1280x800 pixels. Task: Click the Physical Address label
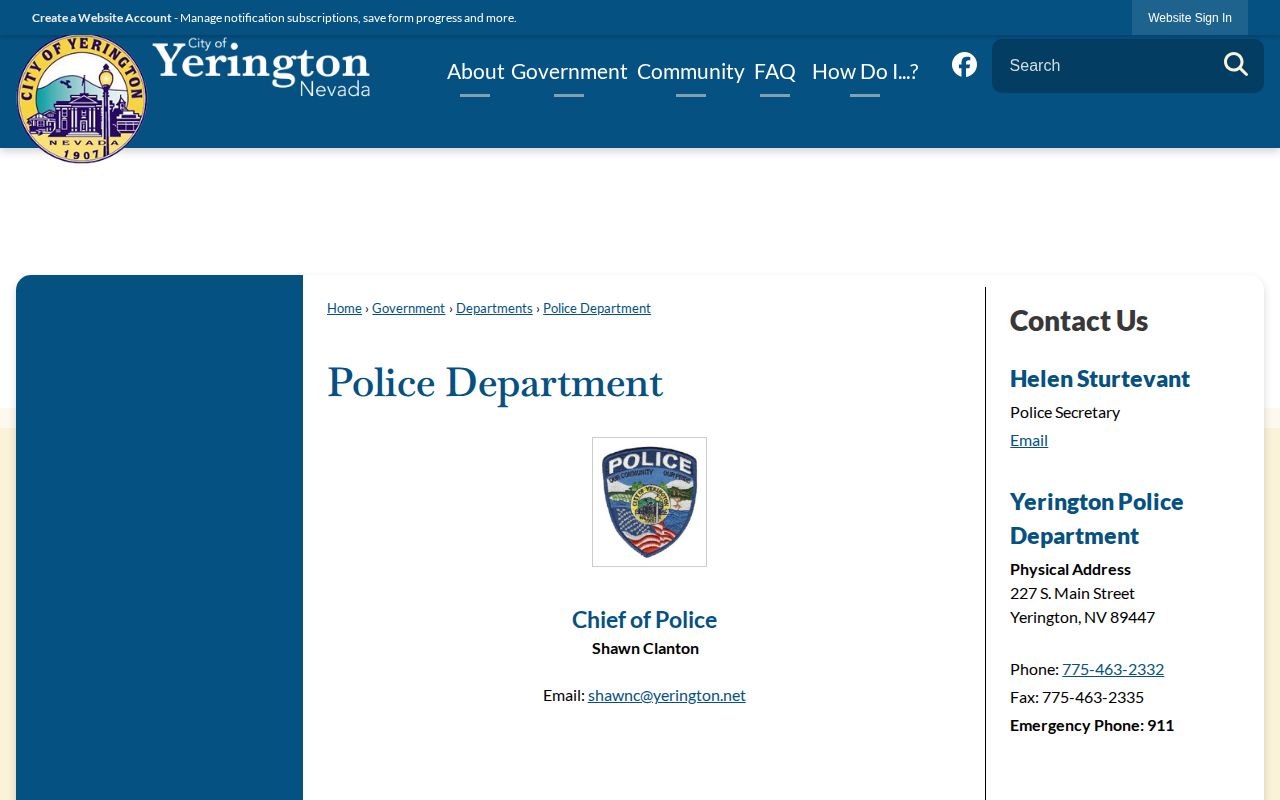[1070, 569]
